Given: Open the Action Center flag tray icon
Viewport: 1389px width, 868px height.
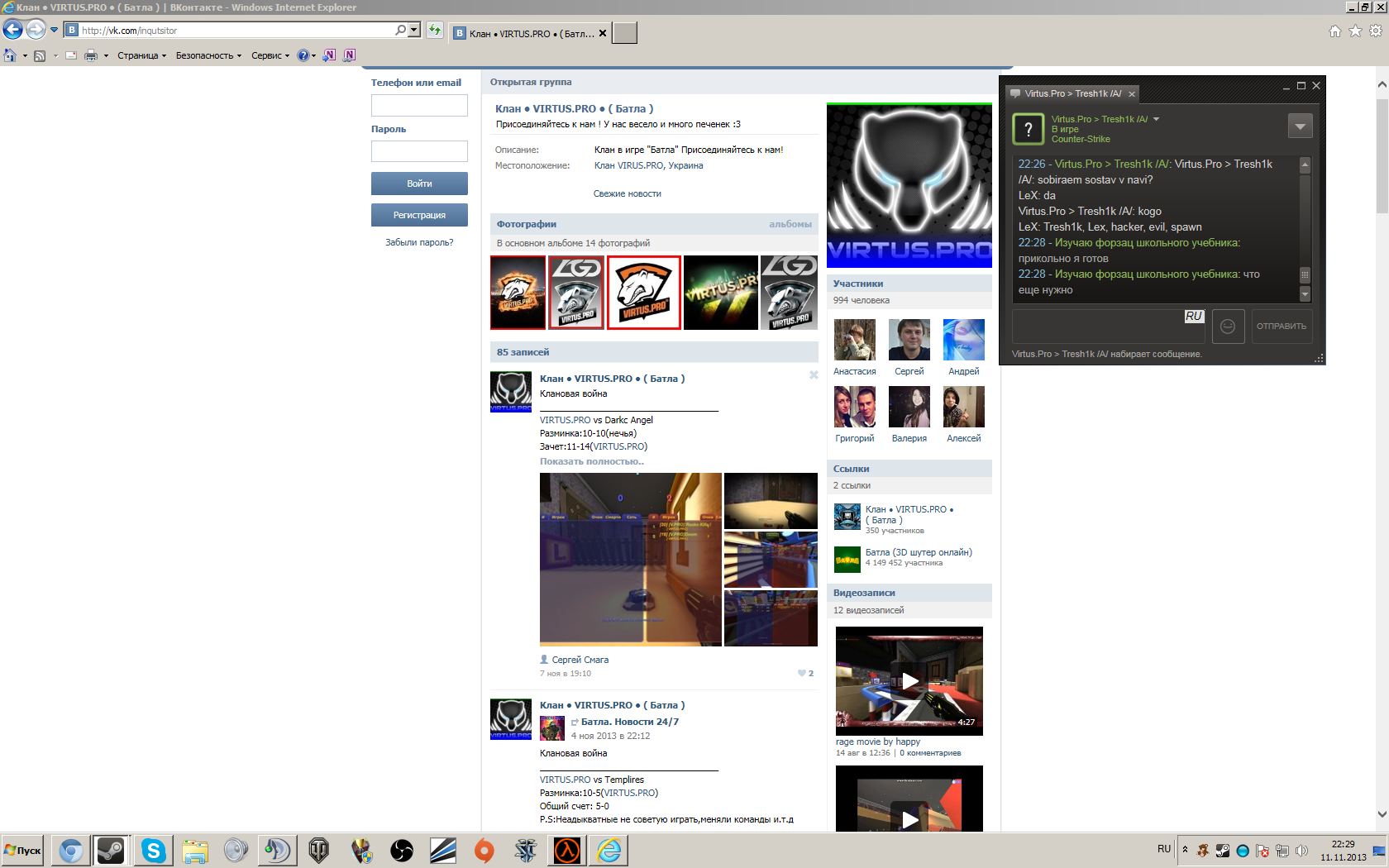Looking at the screenshot, I should [1263, 851].
